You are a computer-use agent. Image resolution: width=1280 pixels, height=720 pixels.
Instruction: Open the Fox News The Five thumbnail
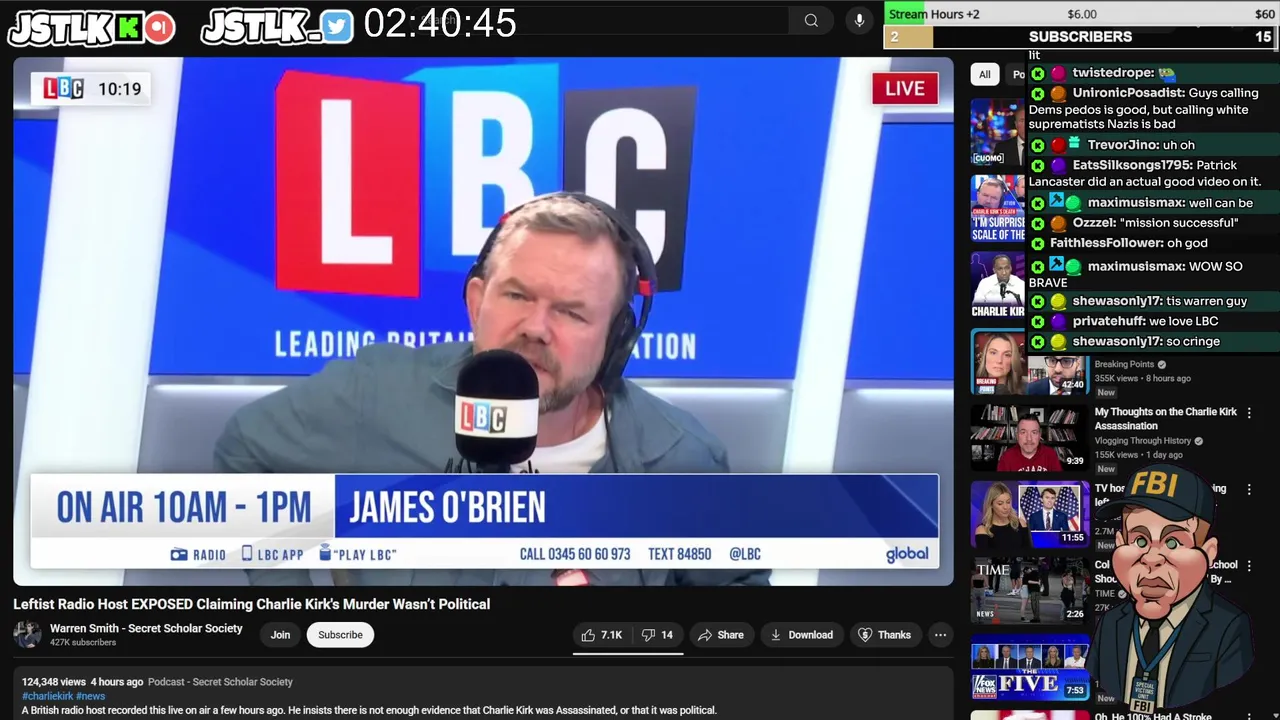coord(1029,667)
